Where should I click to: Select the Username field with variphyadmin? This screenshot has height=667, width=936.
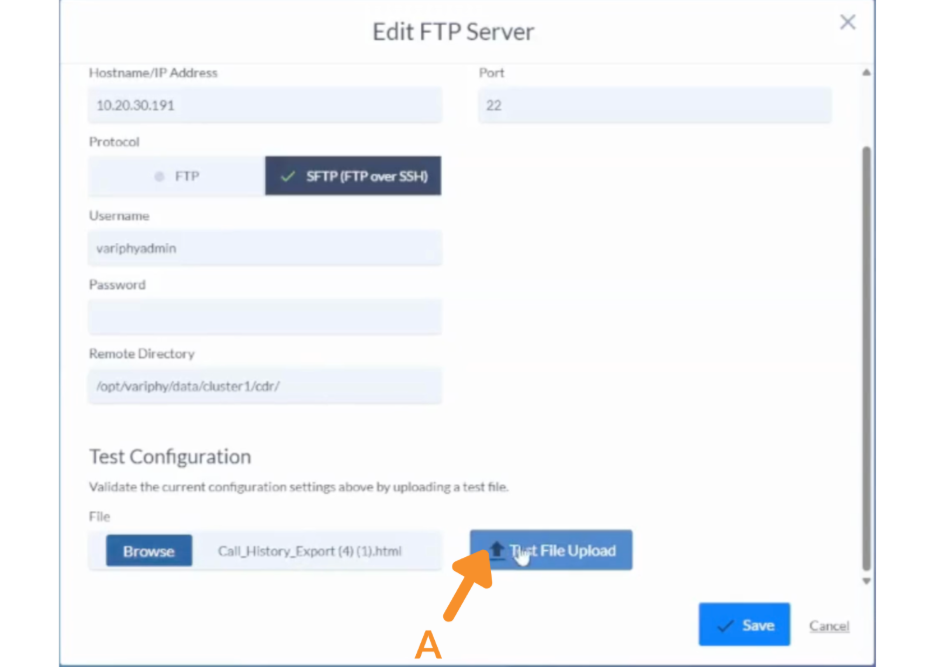265,248
